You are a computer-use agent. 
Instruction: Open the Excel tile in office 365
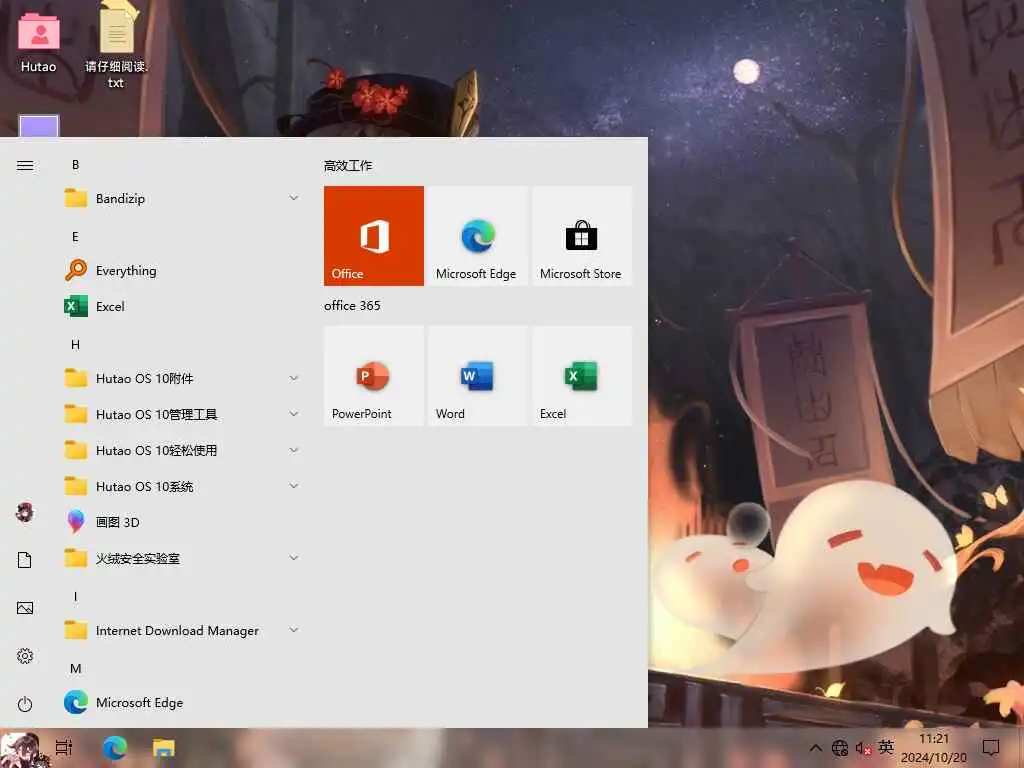tap(582, 376)
